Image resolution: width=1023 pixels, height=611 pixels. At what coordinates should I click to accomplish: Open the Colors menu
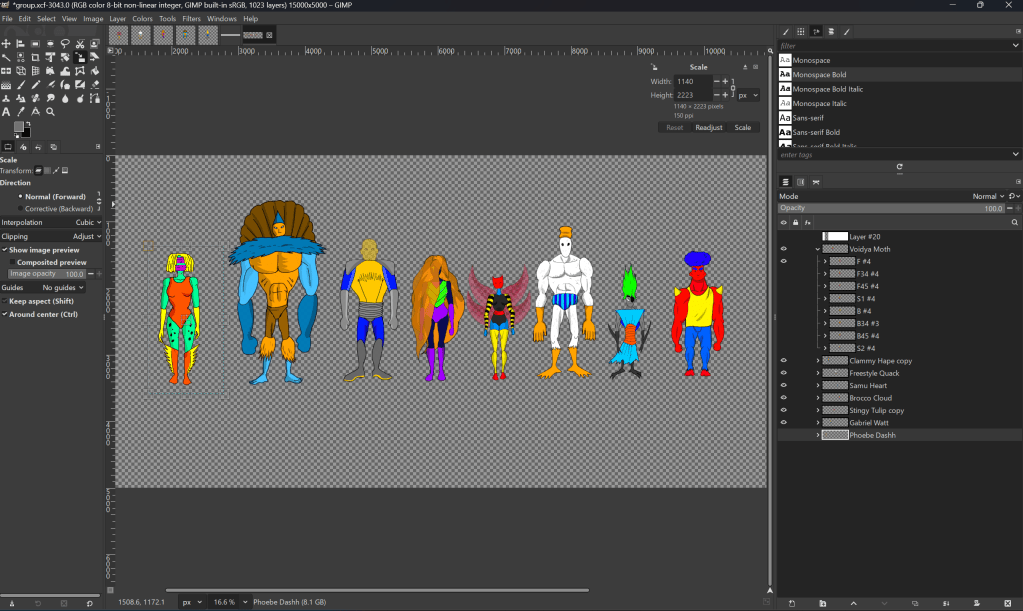143,18
